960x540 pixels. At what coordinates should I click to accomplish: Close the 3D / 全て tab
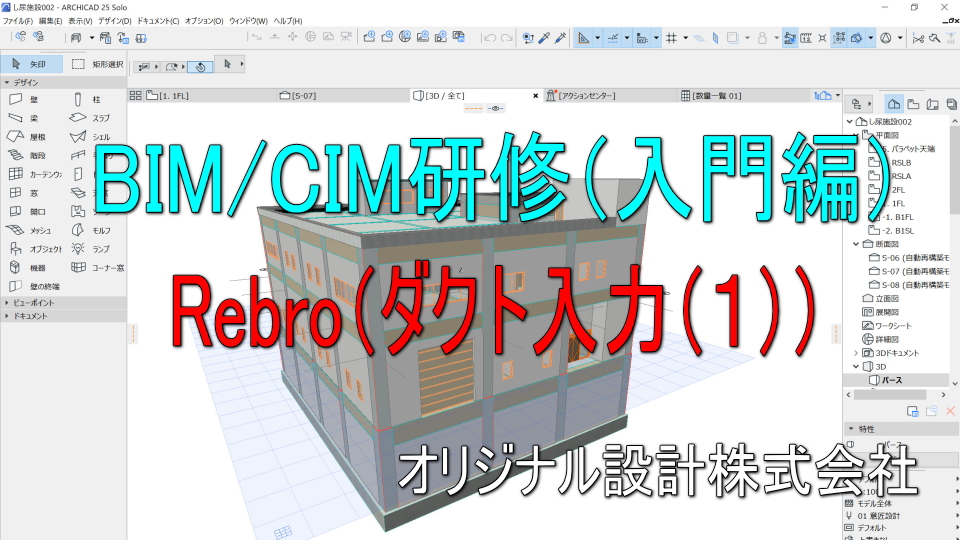coord(535,96)
